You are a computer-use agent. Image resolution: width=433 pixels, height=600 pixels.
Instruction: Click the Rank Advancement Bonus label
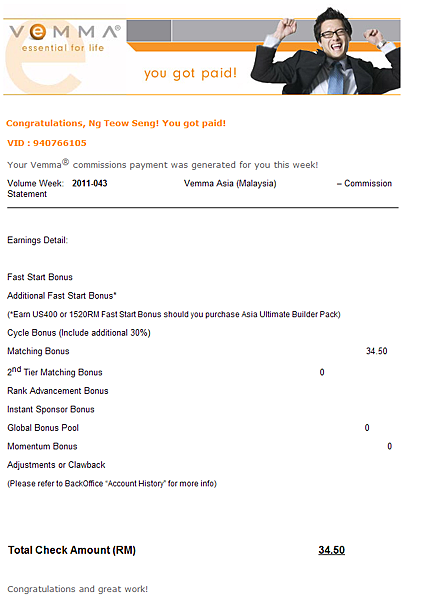[58, 391]
